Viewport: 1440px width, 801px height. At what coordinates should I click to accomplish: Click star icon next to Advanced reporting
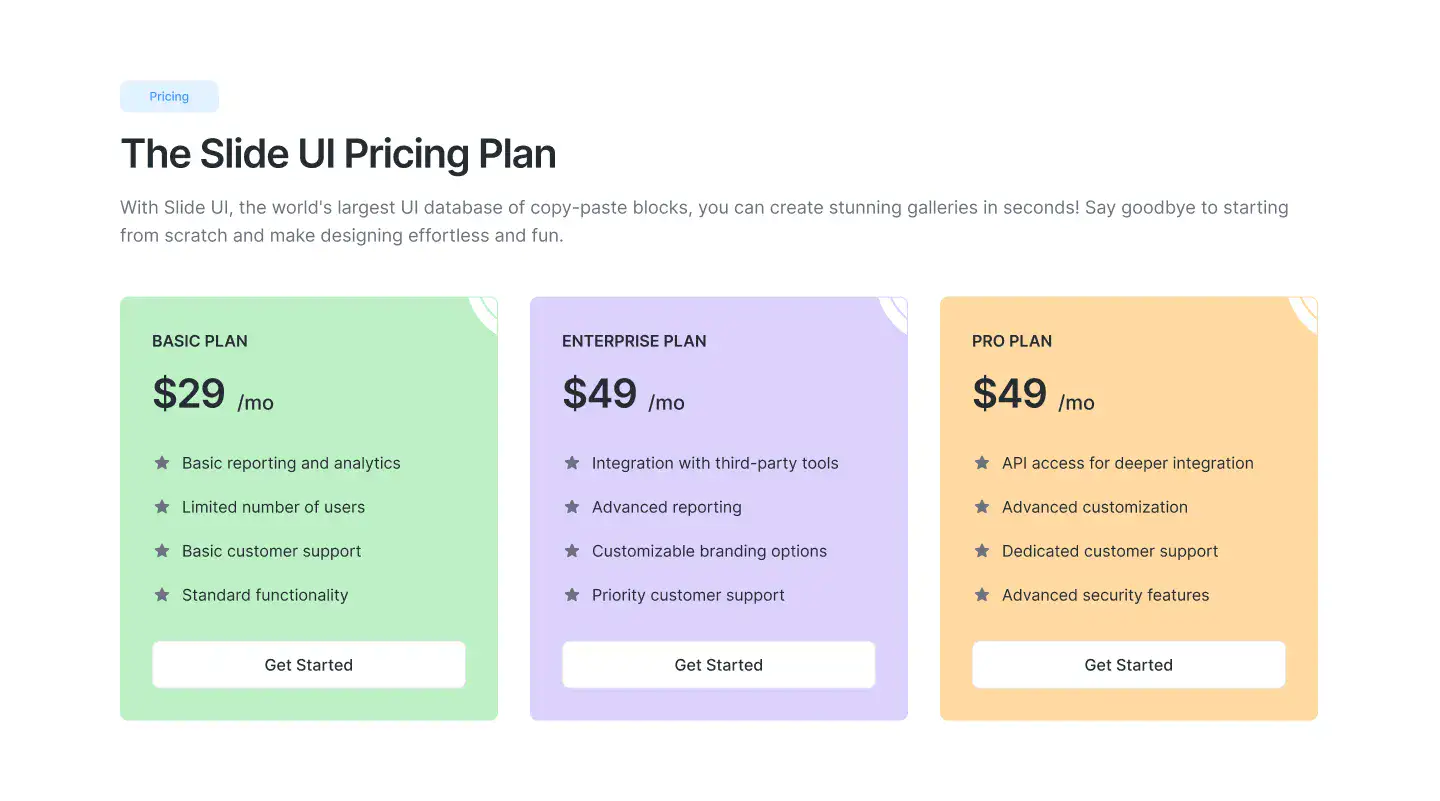[572, 507]
